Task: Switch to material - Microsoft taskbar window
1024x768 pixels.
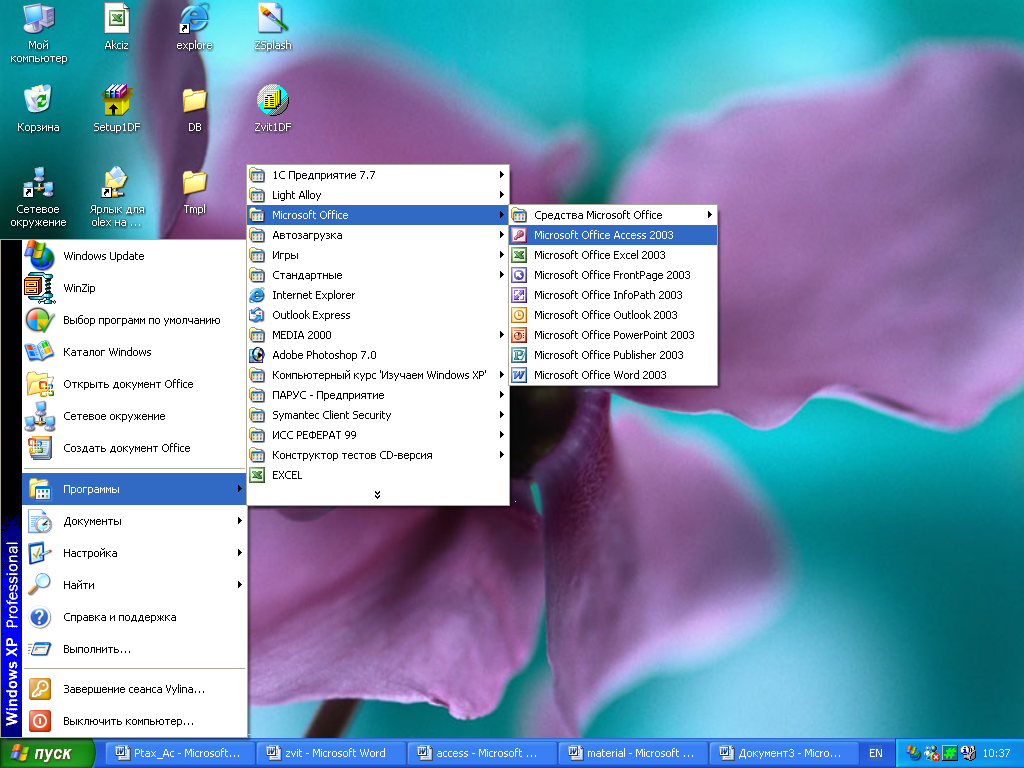Action: tap(632, 754)
